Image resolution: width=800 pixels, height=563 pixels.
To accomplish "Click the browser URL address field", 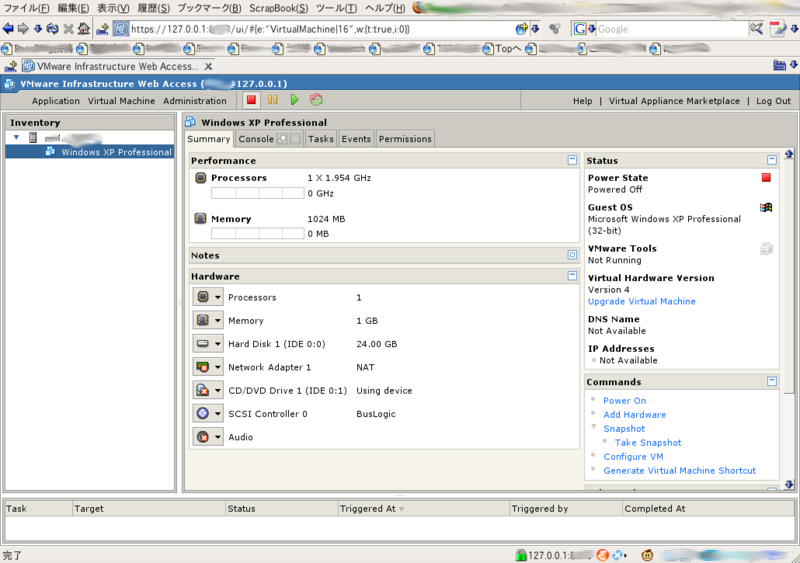I will tap(321, 29).
